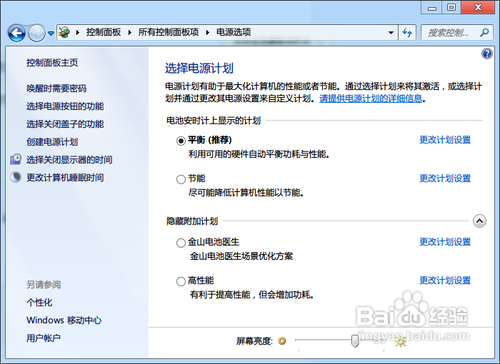The height and width of the screenshot is (364, 500).
Task: Open 选择关闭盖子的功能 link
Action: click(65, 124)
